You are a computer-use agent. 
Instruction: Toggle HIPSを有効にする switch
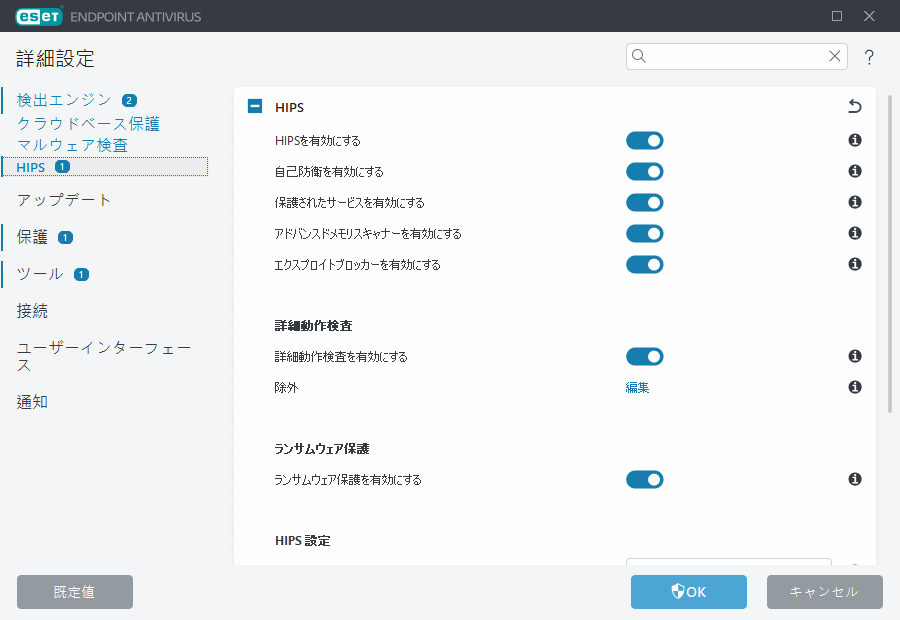[x=644, y=141]
